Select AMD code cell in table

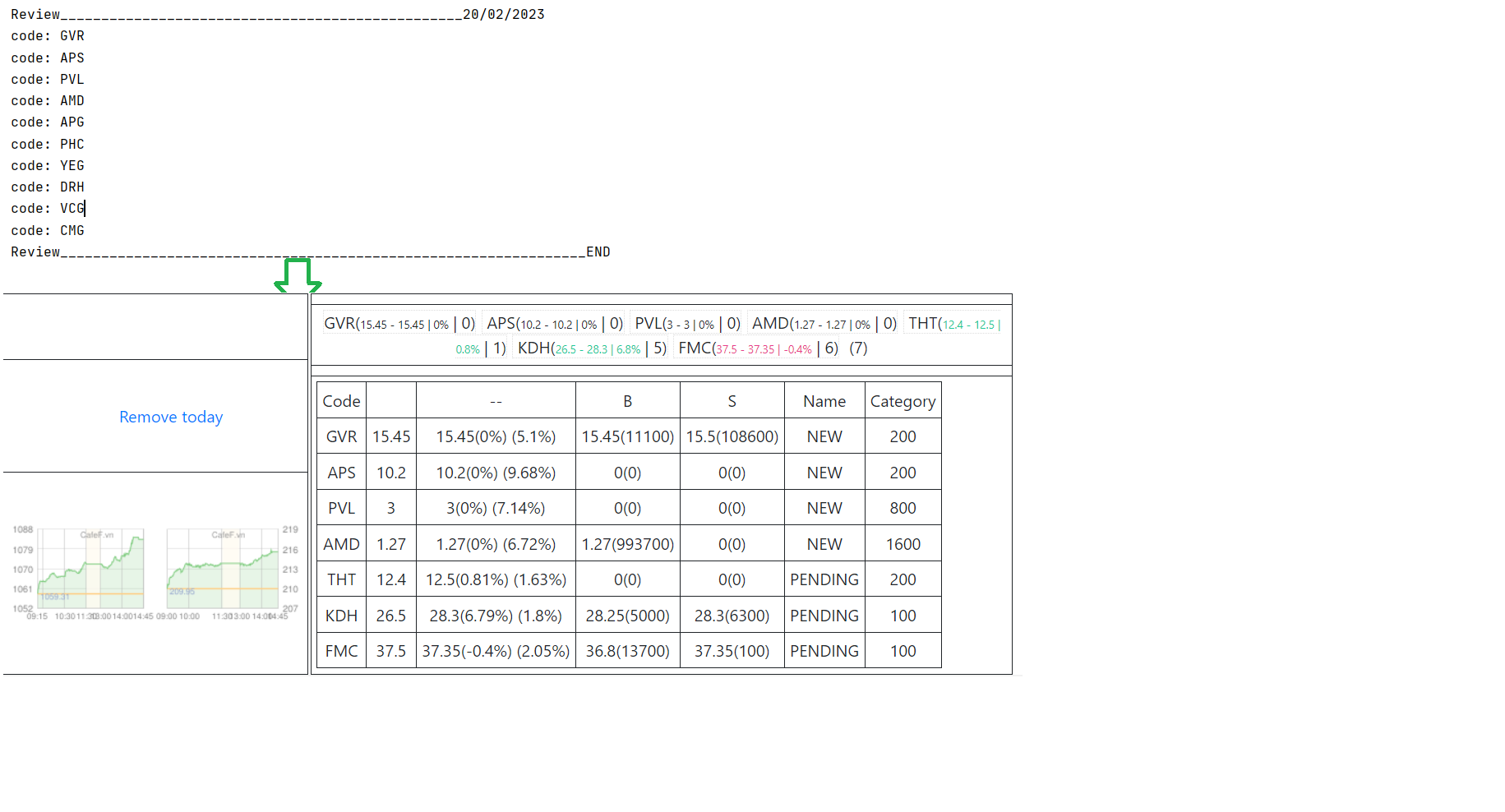click(342, 544)
